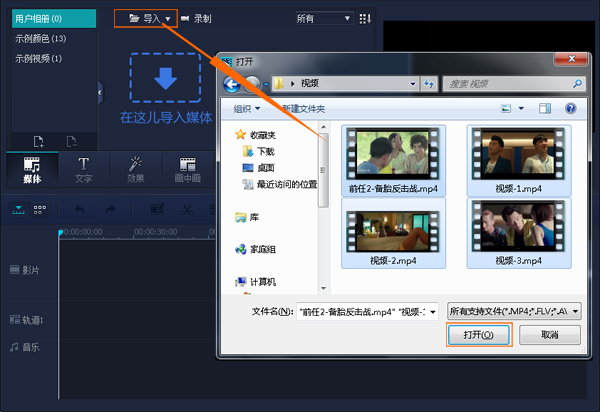Select 视频-3.mp4 thumbnail

pyautogui.click(x=518, y=233)
